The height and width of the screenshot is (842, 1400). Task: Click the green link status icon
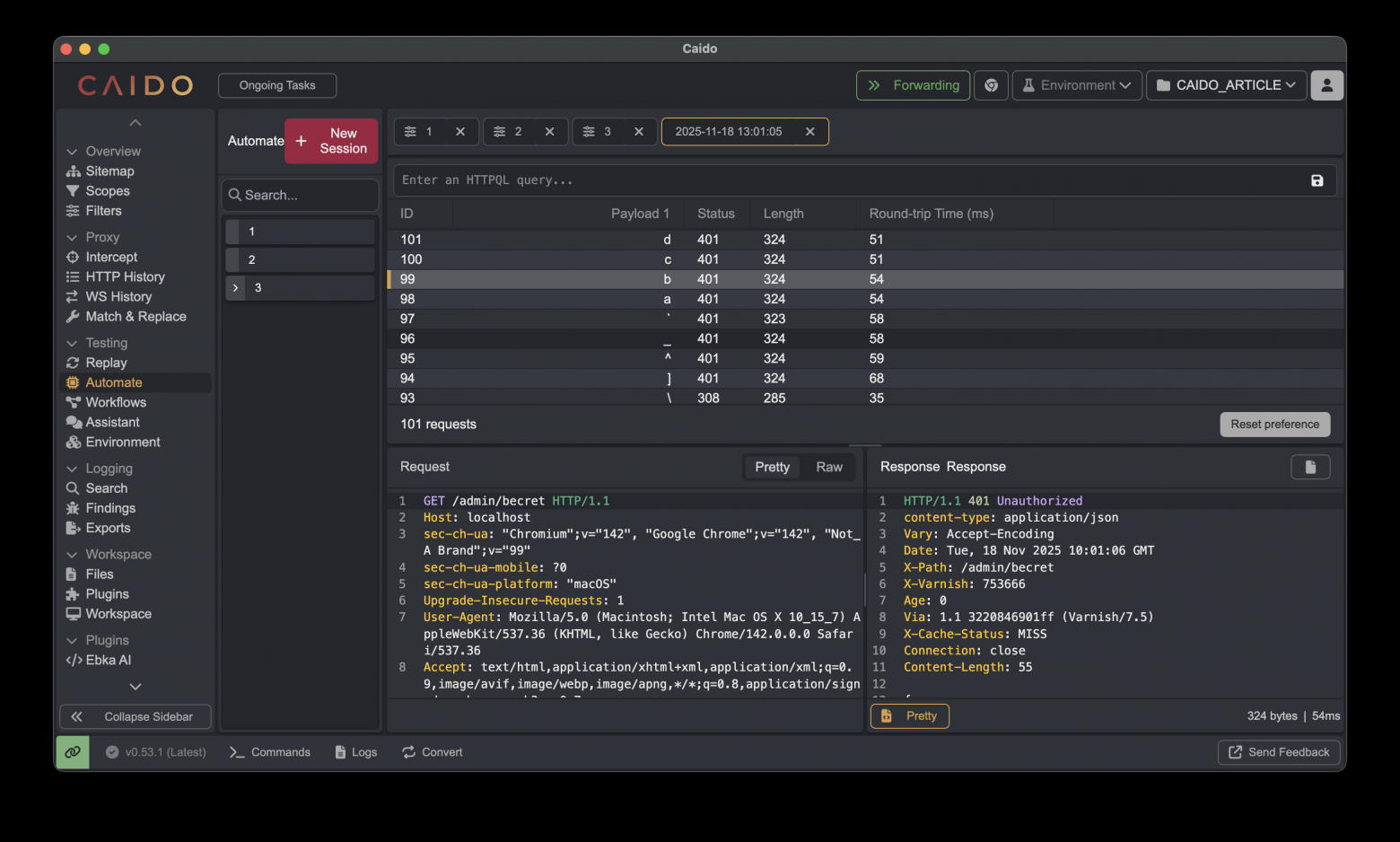pos(73,752)
